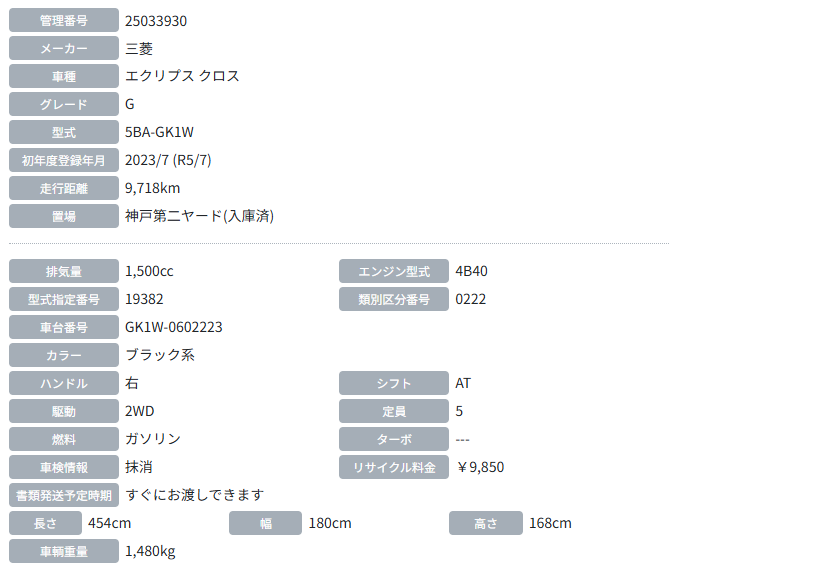Click the recycling fee value ¥9,850

pos(479,467)
